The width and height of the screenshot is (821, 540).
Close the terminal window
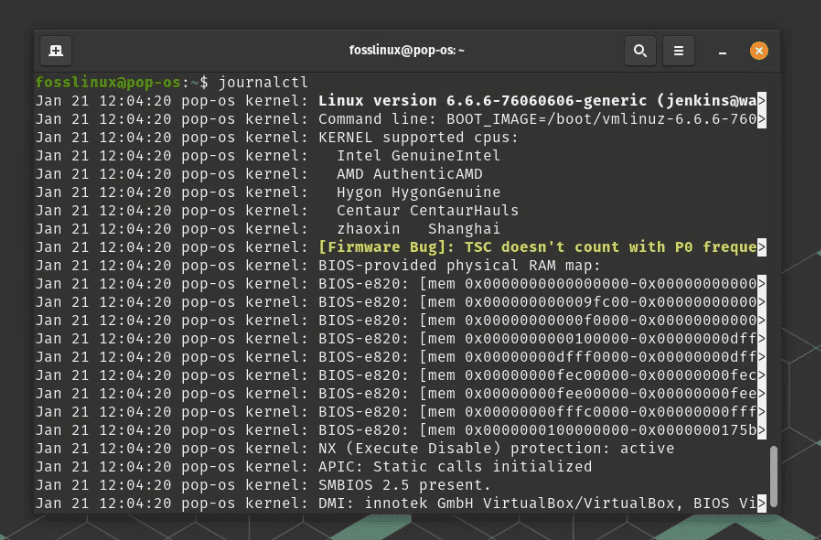759,51
